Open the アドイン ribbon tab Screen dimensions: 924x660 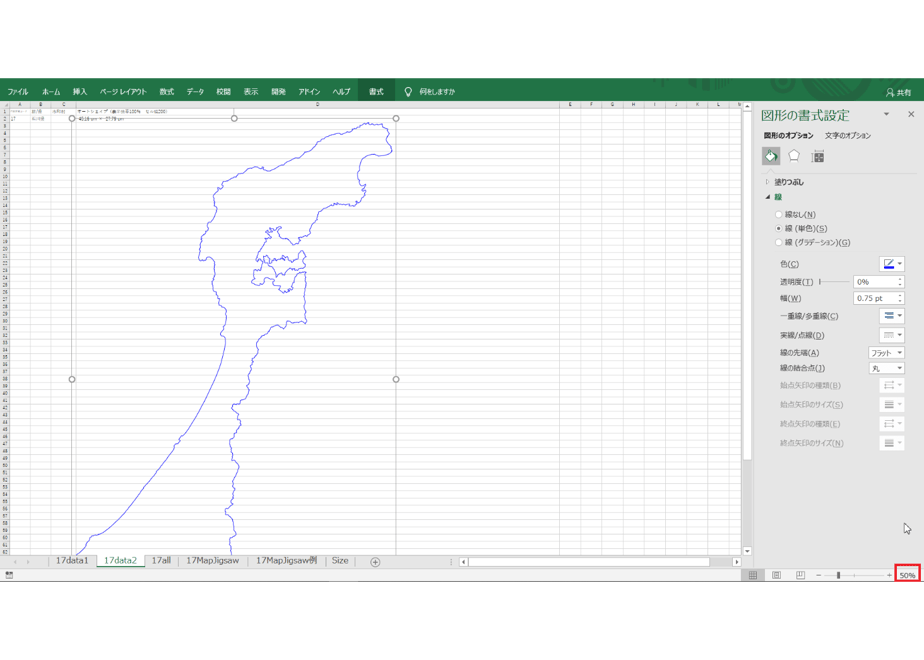coord(309,92)
